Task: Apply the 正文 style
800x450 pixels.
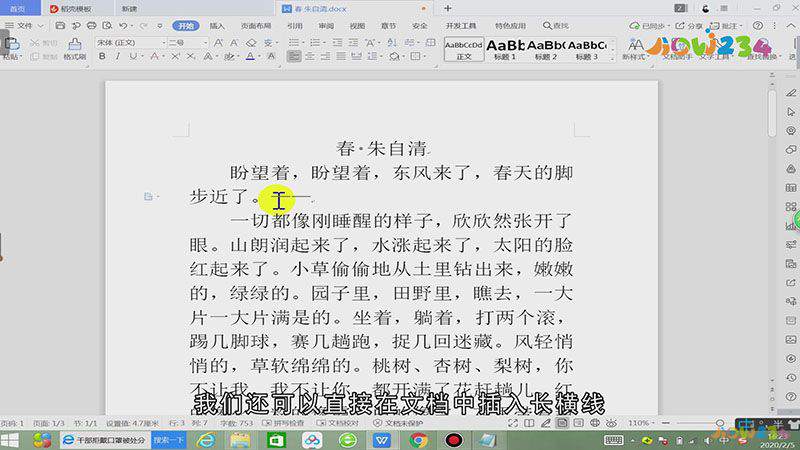Action: point(464,49)
